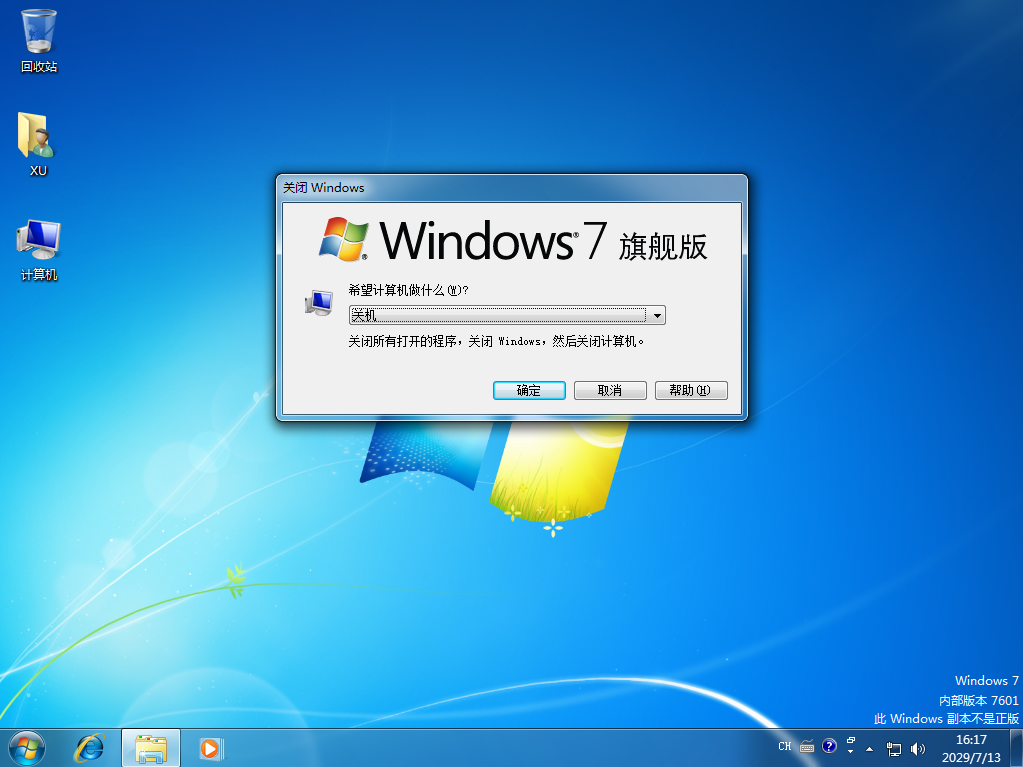Click the soft keyboard icon in language bar
This screenshot has height=767, width=1023.
pyautogui.click(x=807, y=747)
